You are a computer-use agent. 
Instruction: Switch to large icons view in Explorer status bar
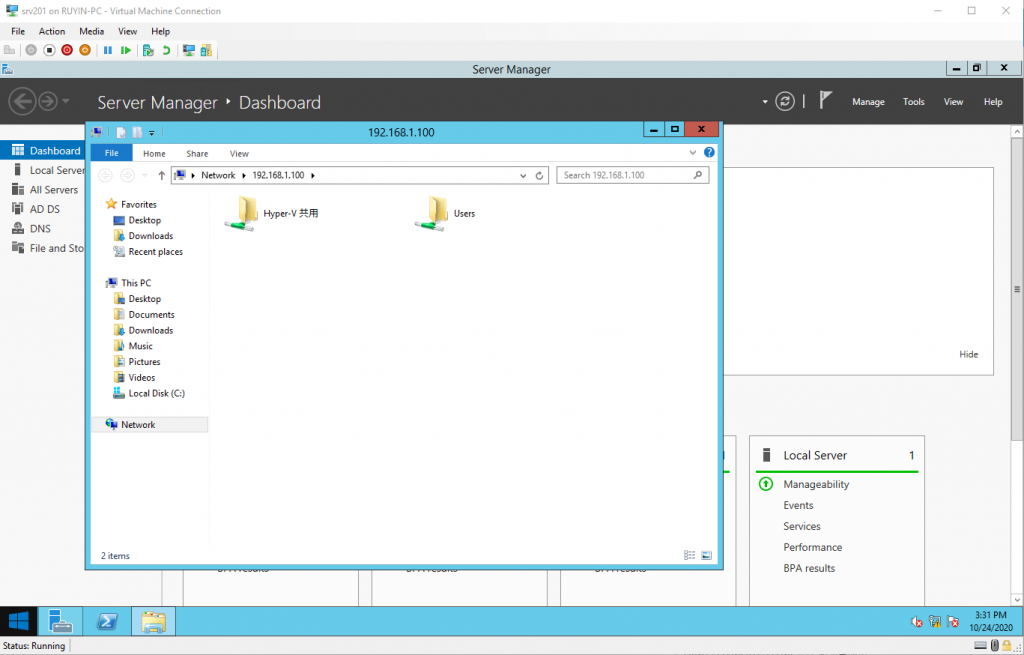point(706,555)
